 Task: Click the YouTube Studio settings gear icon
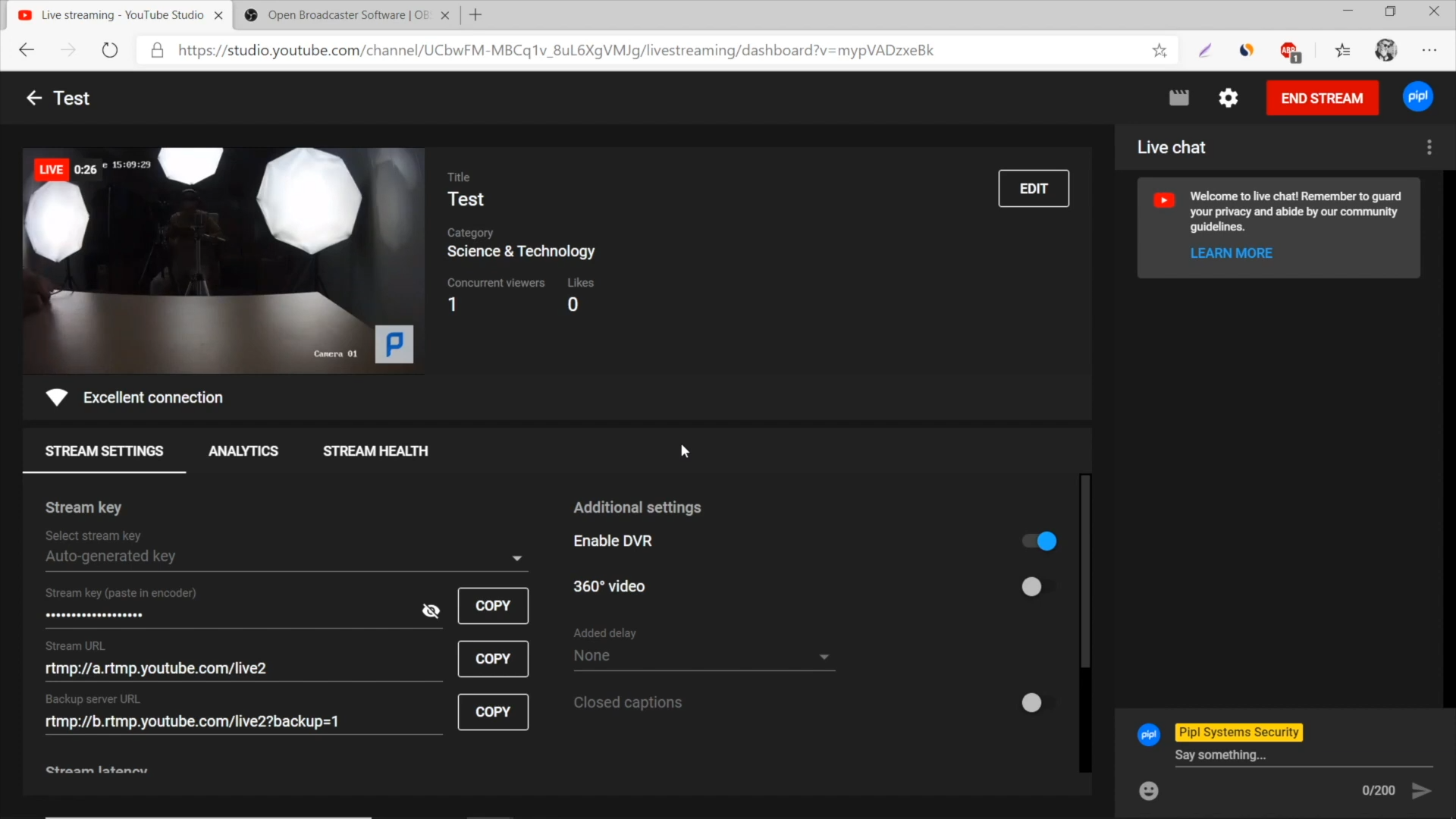(x=1229, y=98)
